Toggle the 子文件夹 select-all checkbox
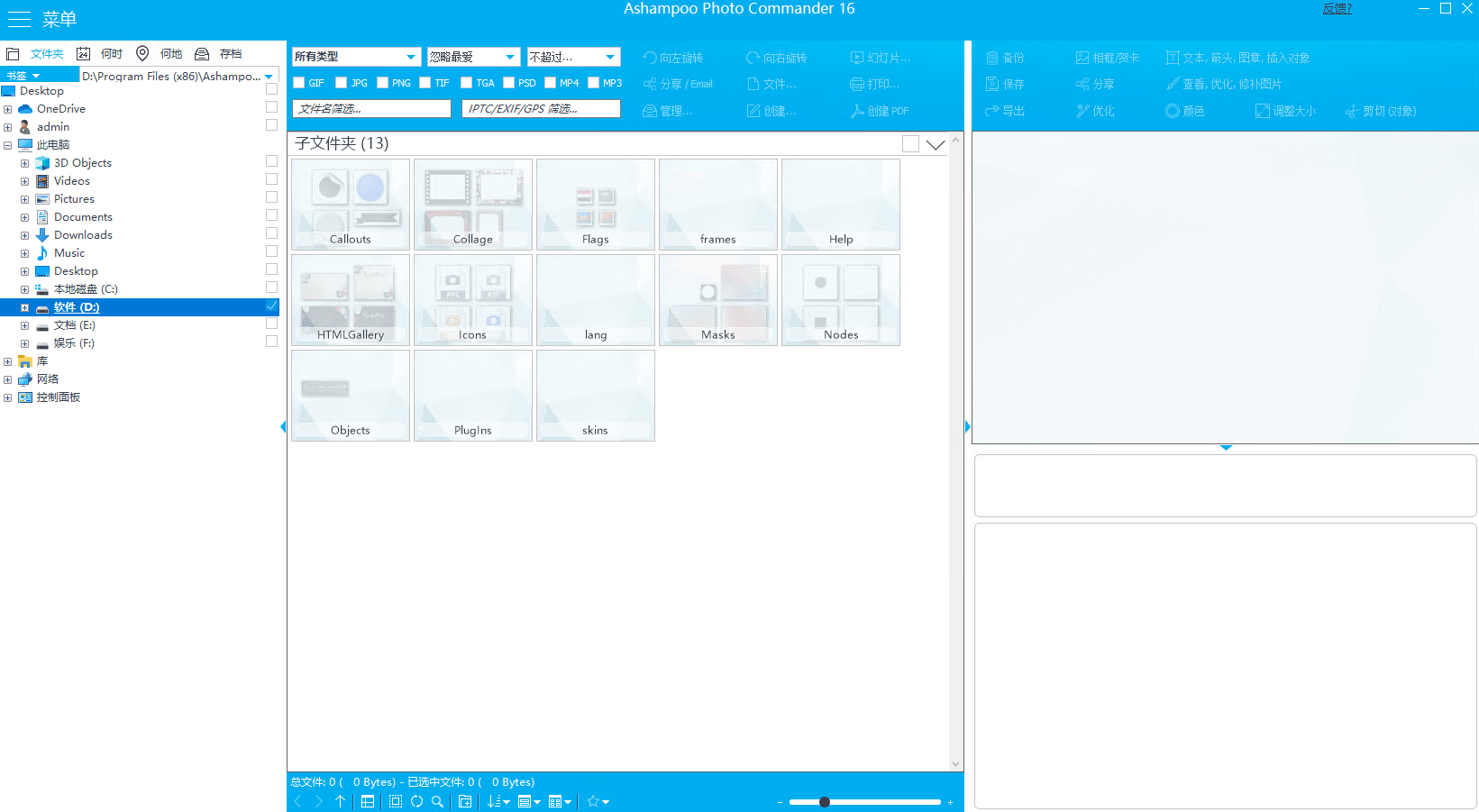 pyautogui.click(x=910, y=144)
